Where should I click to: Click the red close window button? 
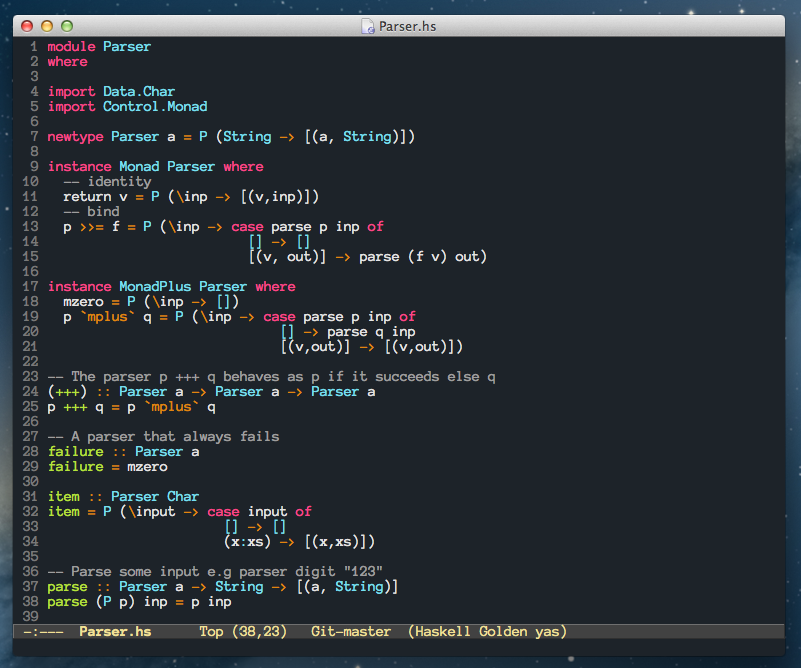pyautogui.click(x=27, y=26)
